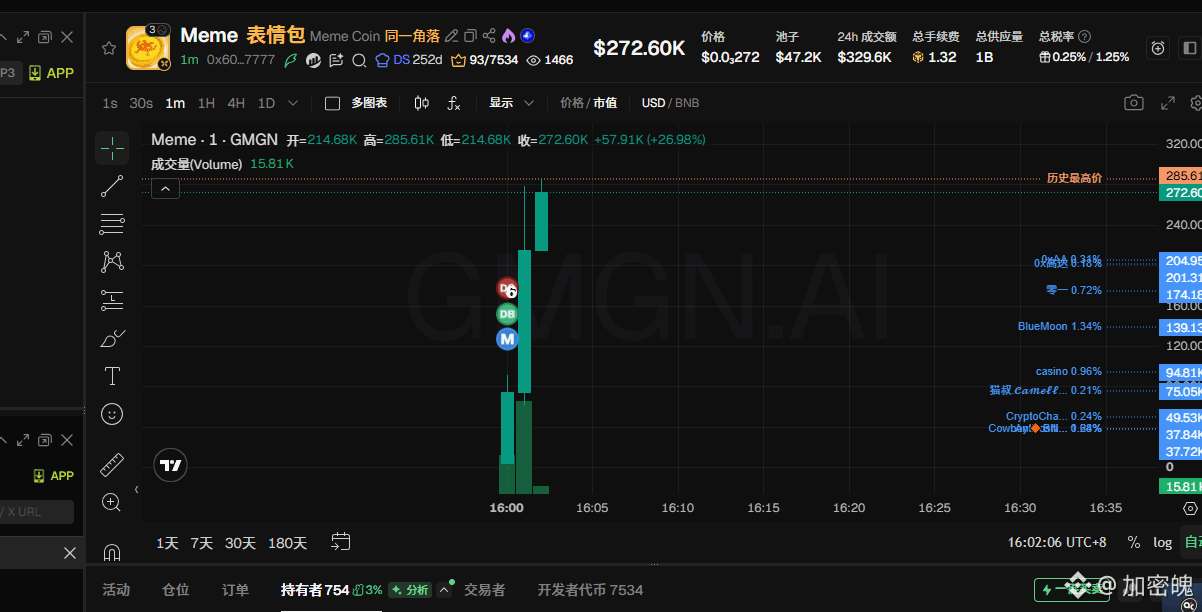Select the 1m timeframe
The height and width of the screenshot is (612, 1202).
tap(175, 103)
